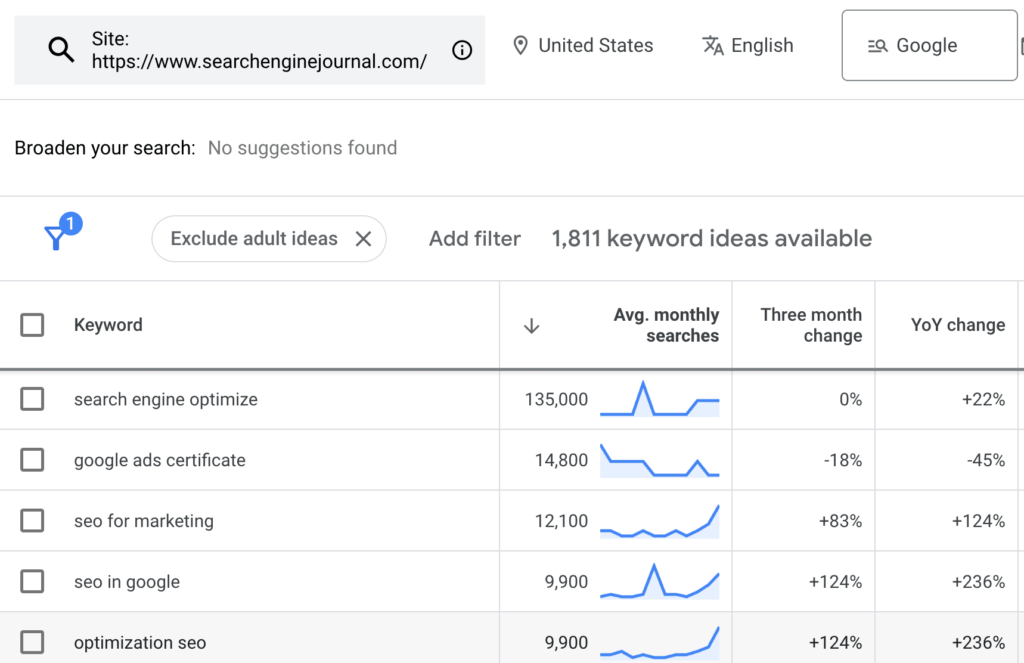Click the descending sort arrow above Avg. monthly searches
The image size is (1024, 663).
pos(531,325)
